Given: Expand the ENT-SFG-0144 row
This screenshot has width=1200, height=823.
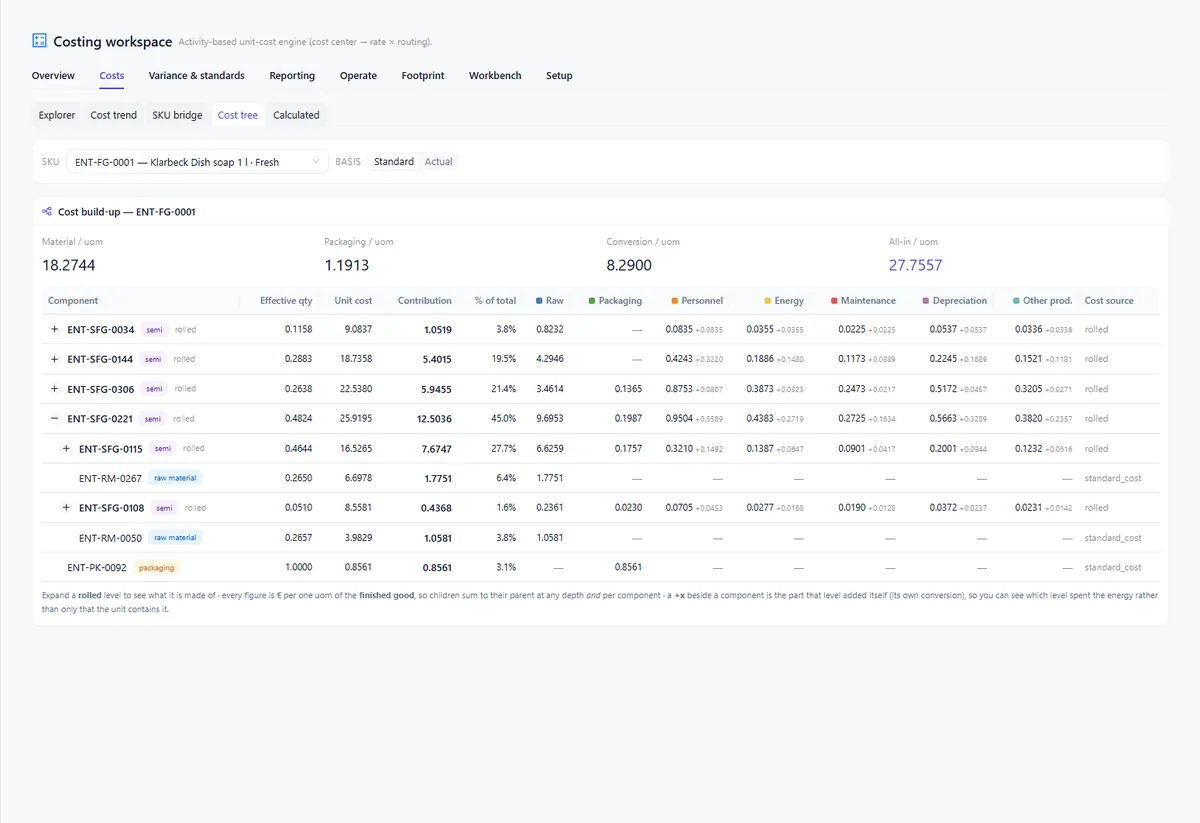Looking at the screenshot, I should point(55,359).
